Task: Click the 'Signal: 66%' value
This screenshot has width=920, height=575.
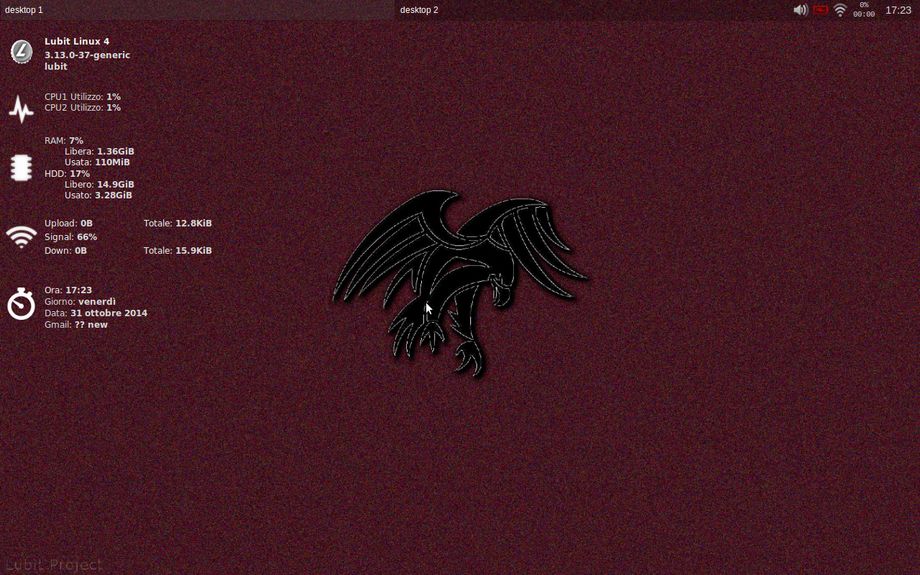Action: click(71, 237)
